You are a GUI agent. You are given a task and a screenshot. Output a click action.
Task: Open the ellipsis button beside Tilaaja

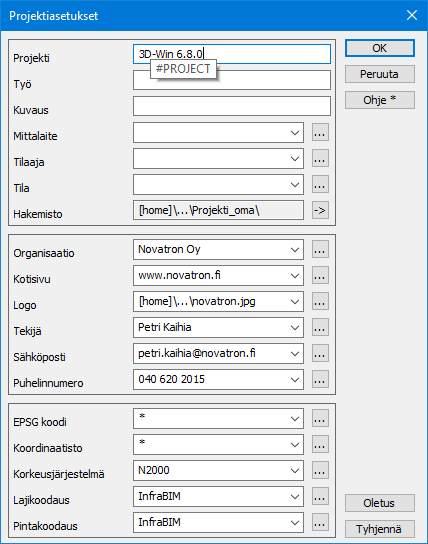320,158
